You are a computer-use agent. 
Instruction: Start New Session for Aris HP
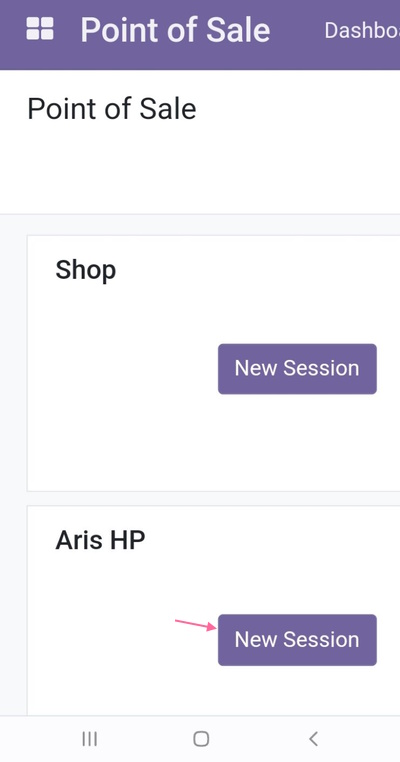(297, 640)
